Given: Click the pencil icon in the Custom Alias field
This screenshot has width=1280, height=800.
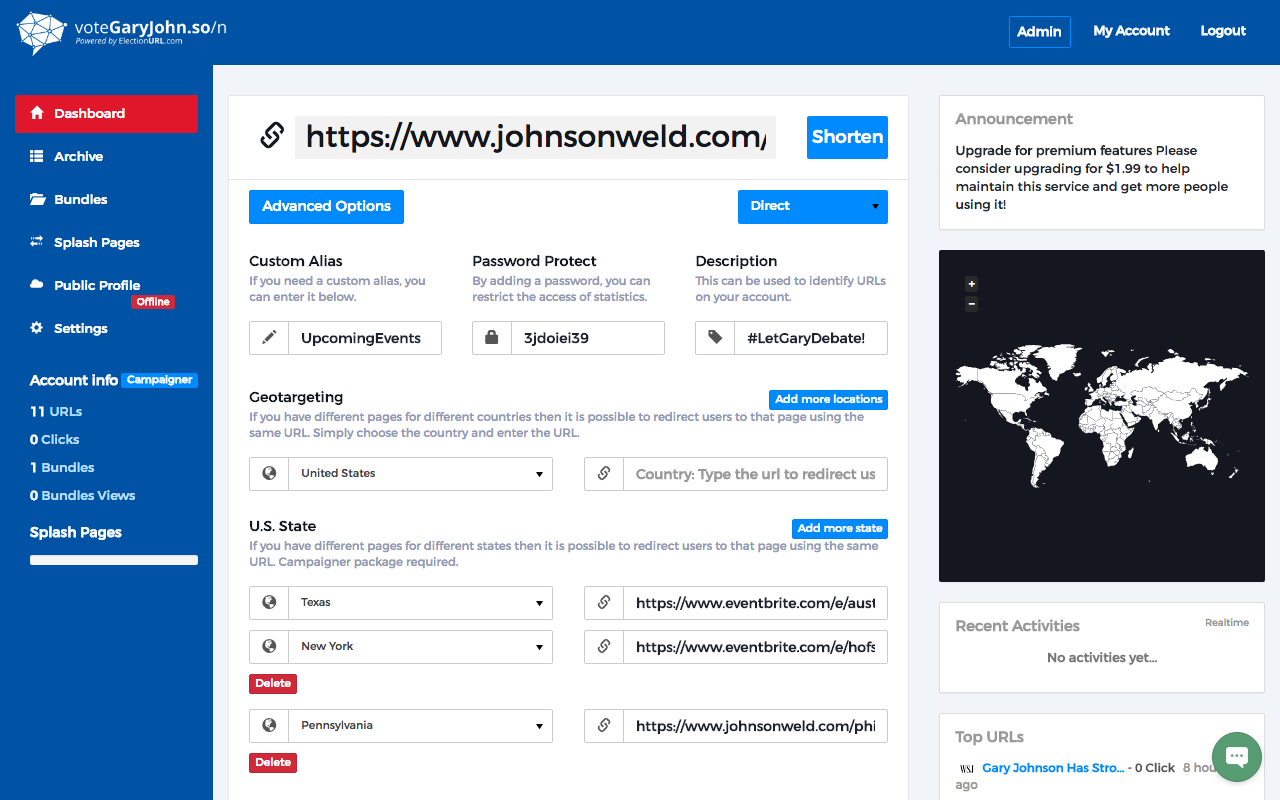Looking at the screenshot, I should tap(268, 338).
